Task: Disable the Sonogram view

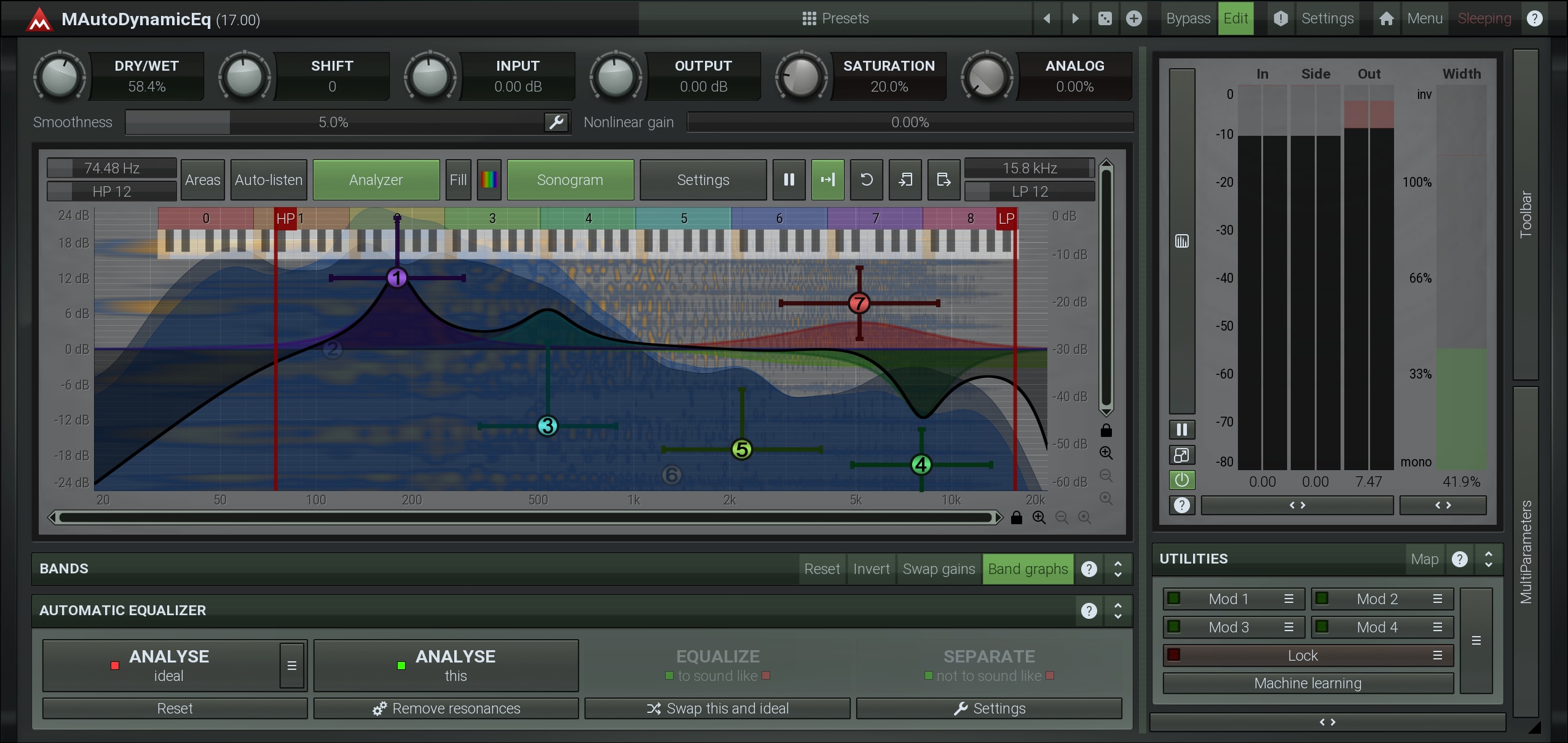Action: 570,179
